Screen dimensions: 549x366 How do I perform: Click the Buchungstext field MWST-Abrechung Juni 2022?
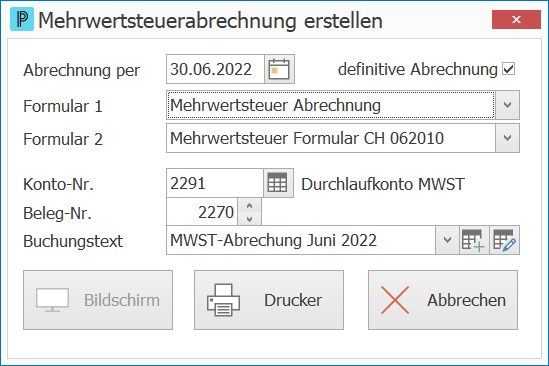pos(301,240)
